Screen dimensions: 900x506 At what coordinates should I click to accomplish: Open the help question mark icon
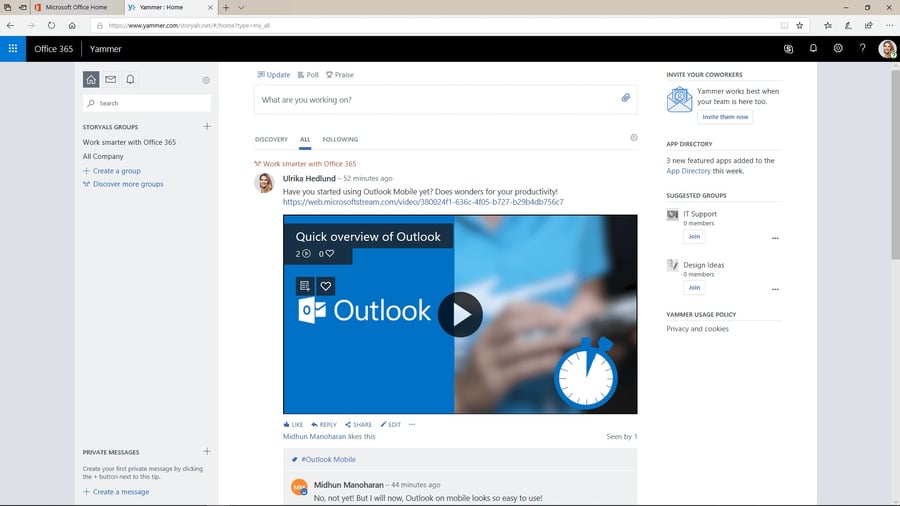click(862, 48)
